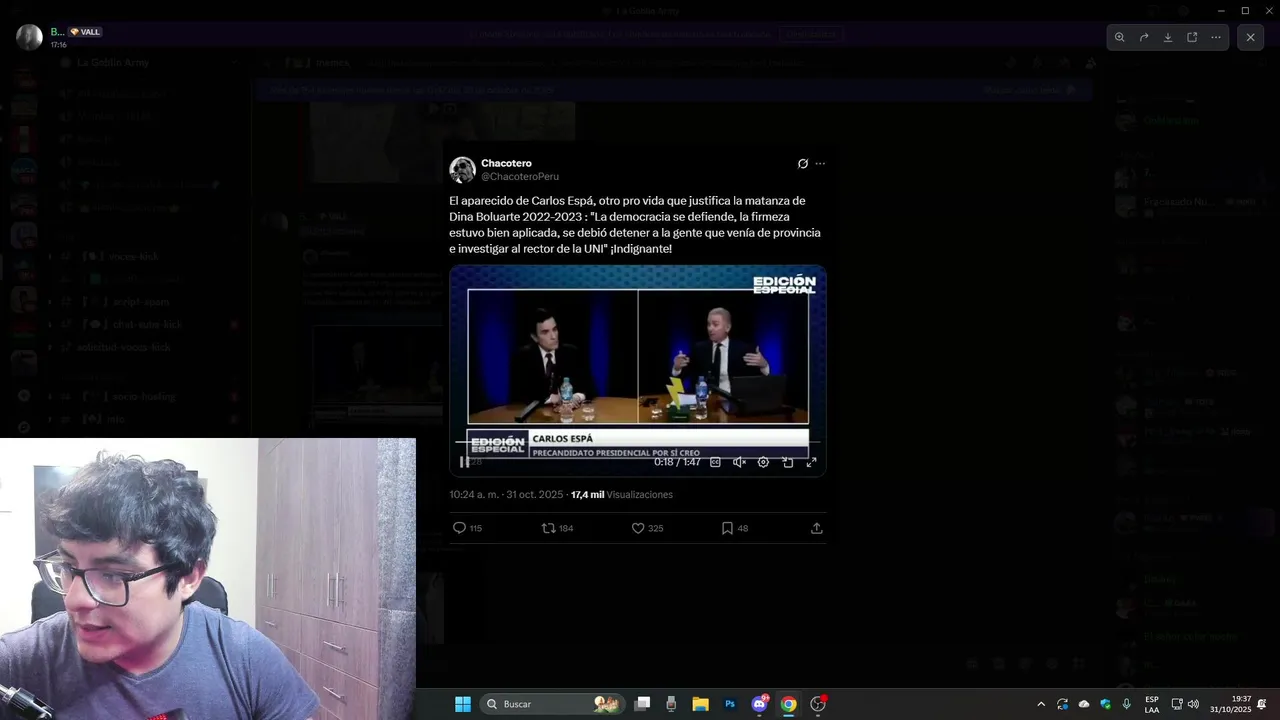Switch to Google Chrome in the taskbar

tap(788, 704)
